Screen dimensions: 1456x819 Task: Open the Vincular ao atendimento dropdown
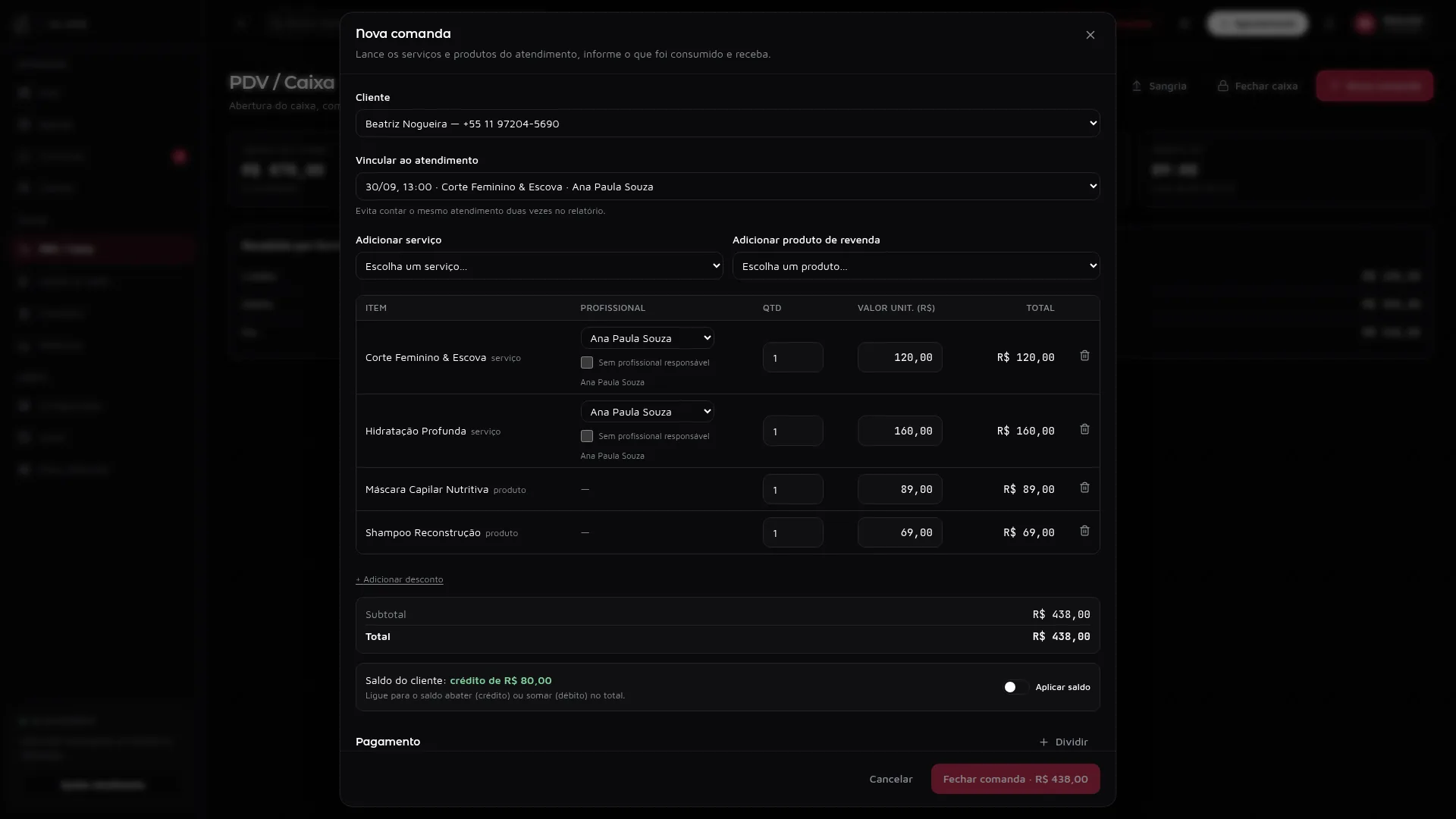(727, 187)
